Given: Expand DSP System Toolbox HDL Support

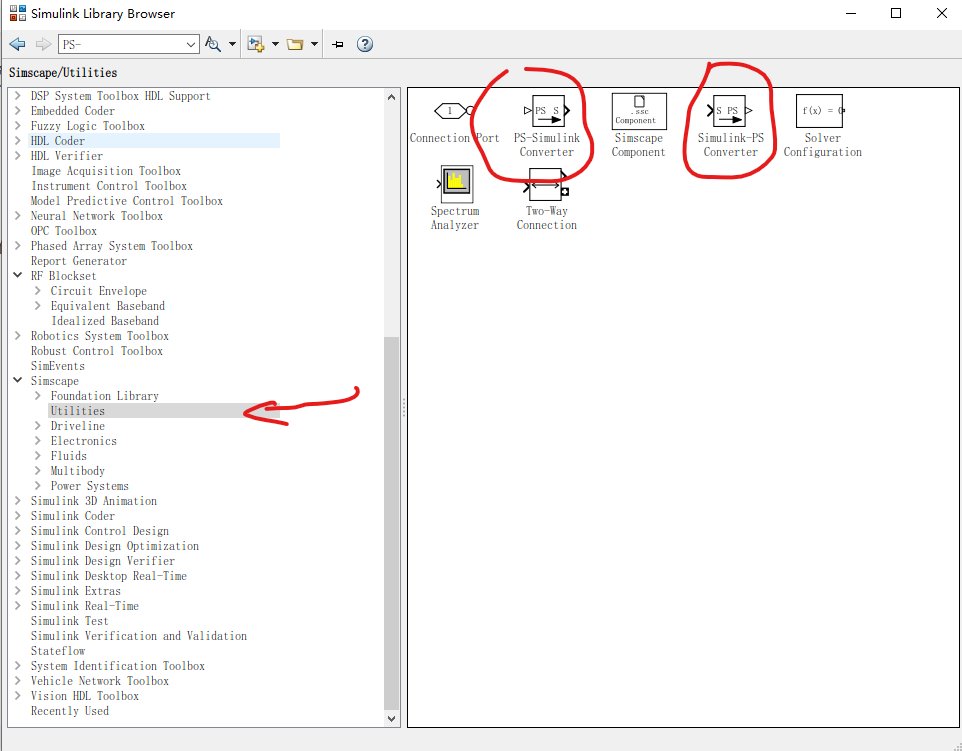Looking at the screenshot, I should [x=18, y=96].
